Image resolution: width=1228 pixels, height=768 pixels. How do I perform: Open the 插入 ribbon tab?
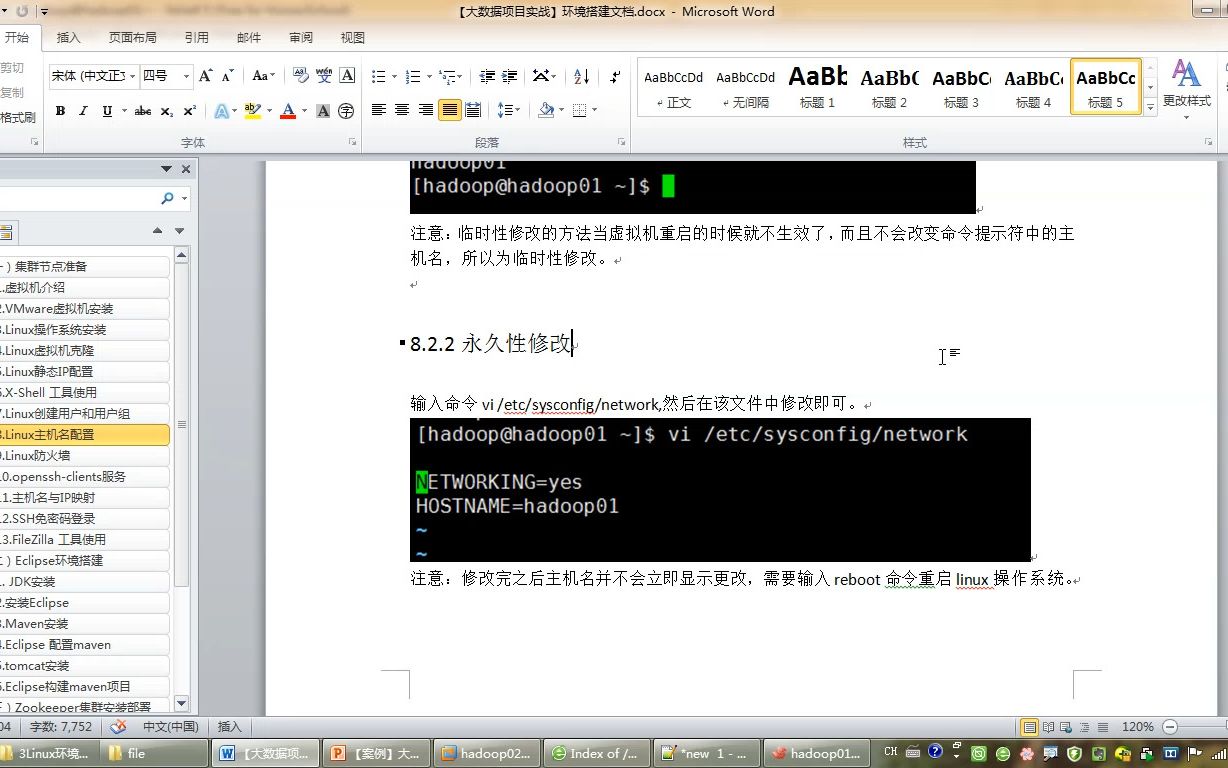(x=69, y=38)
